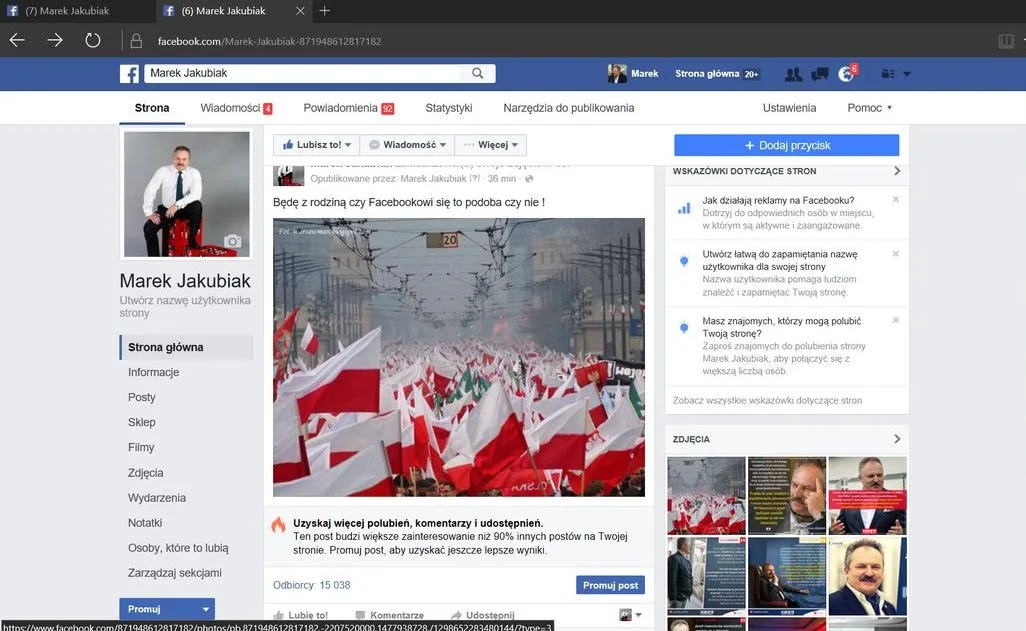Click the post boost flame icon
This screenshot has height=631, width=1026.
[x=277, y=522]
